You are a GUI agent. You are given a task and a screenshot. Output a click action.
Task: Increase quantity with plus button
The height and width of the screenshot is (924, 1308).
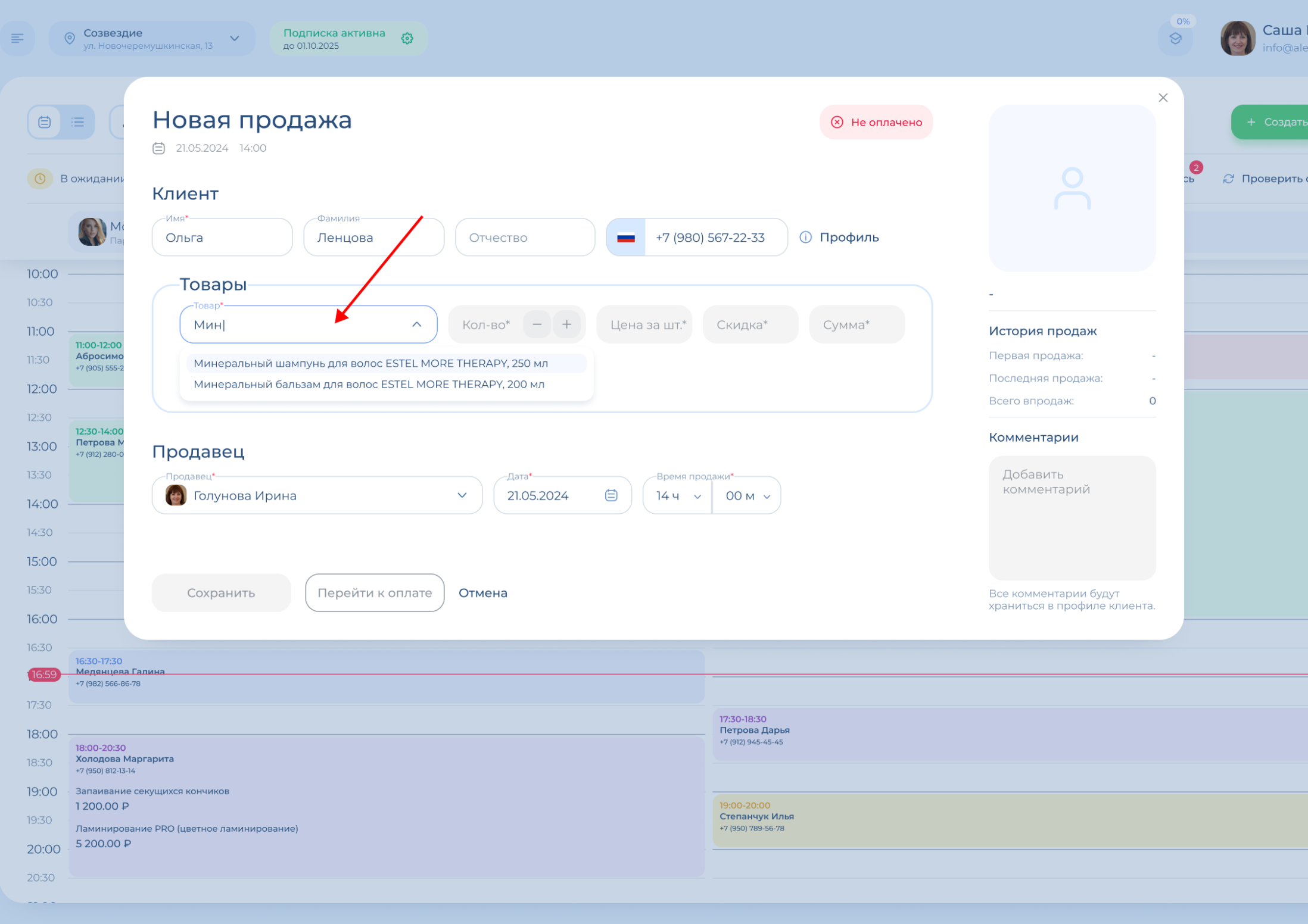click(x=566, y=324)
